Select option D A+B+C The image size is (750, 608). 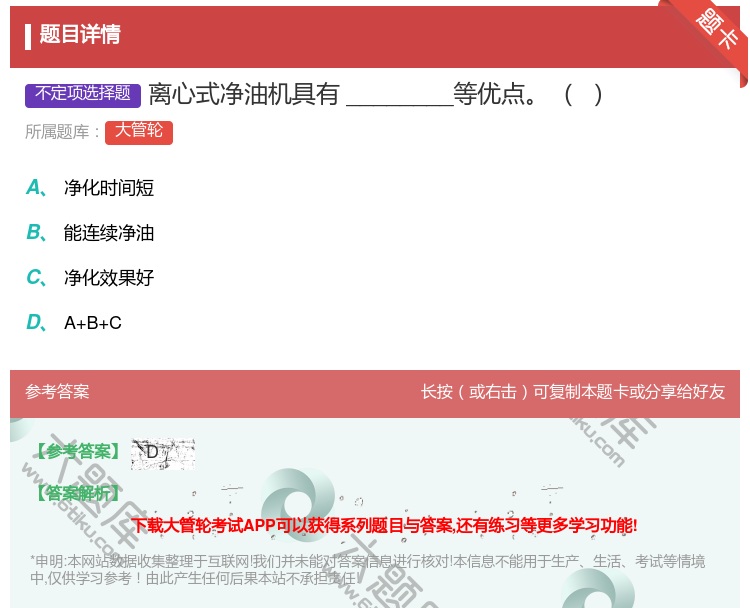[74, 322]
